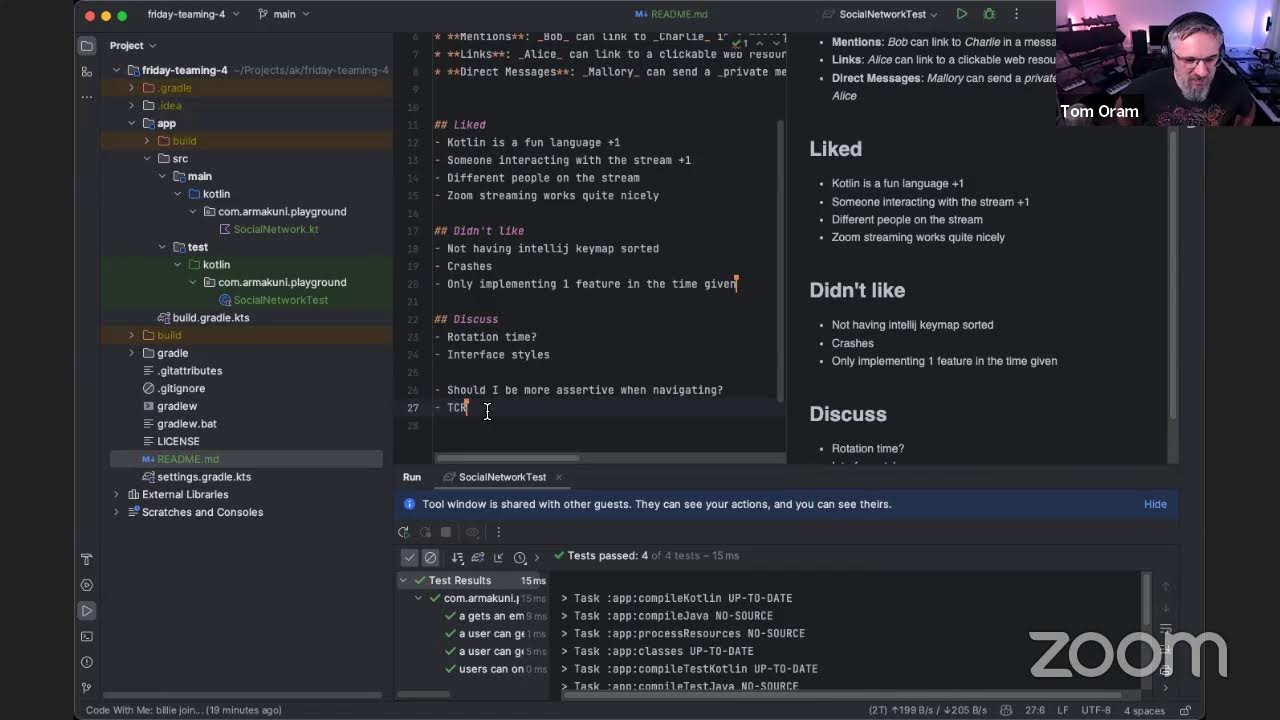
Task: Click the Rerun Failed Tests icon
Action: [425, 532]
